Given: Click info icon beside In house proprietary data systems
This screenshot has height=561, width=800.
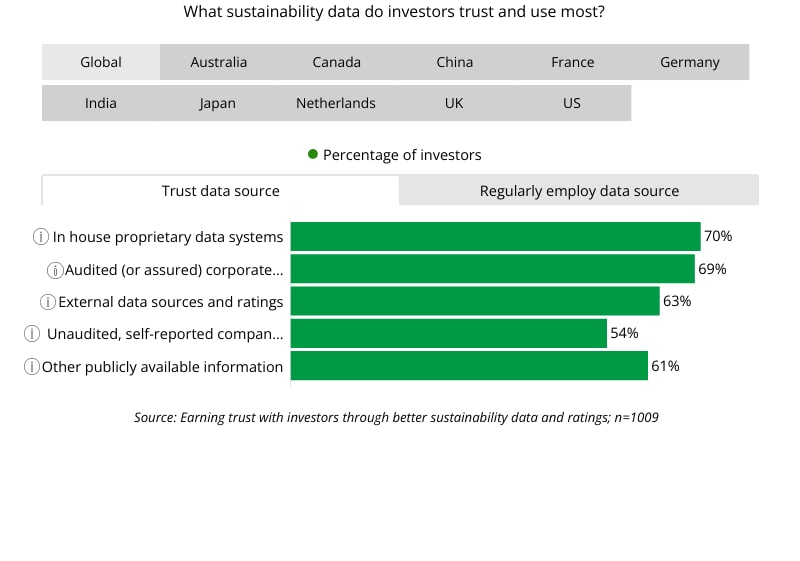Looking at the screenshot, I should 41,237.
